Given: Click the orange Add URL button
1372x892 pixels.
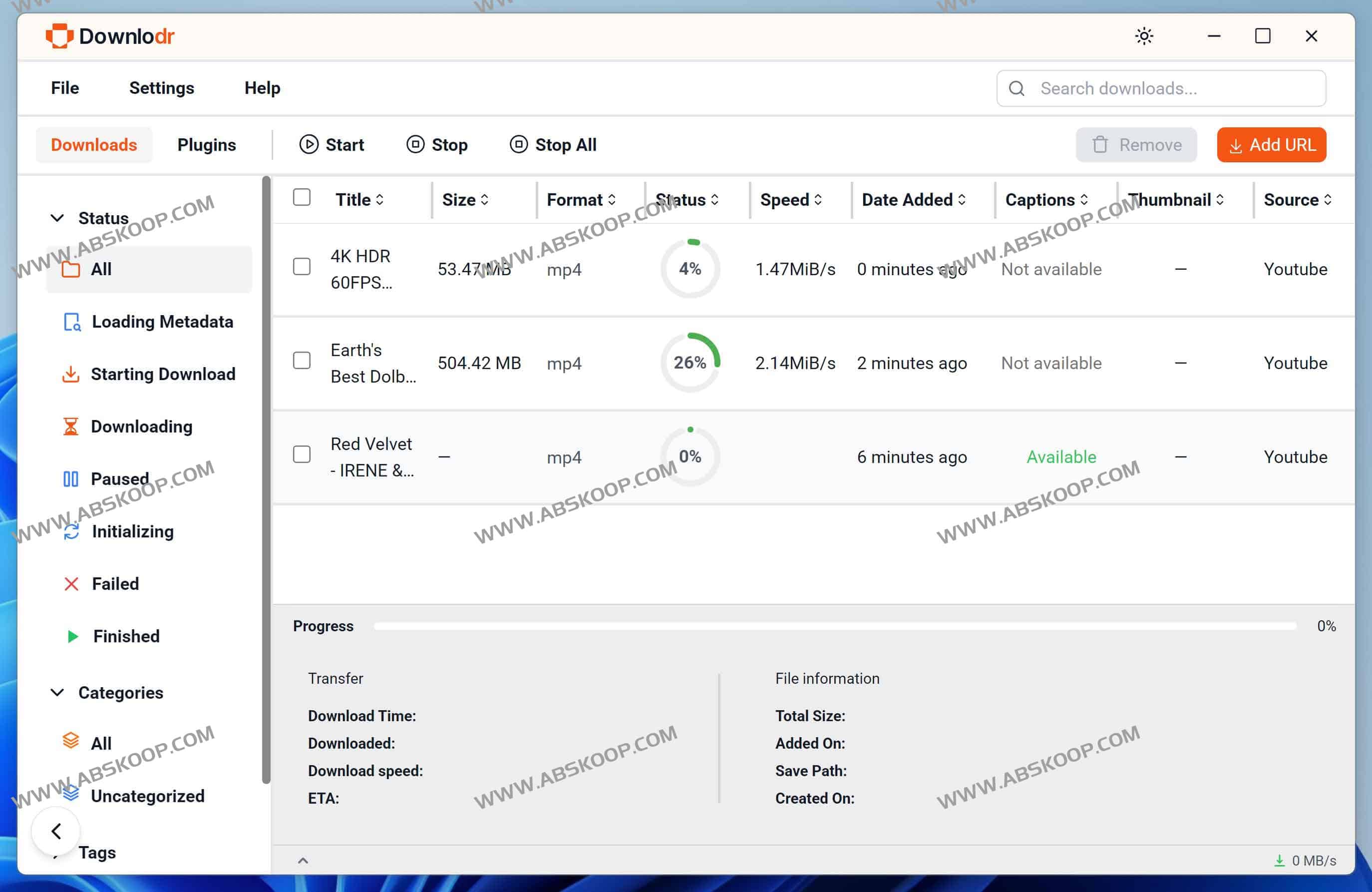Looking at the screenshot, I should (1271, 145).
